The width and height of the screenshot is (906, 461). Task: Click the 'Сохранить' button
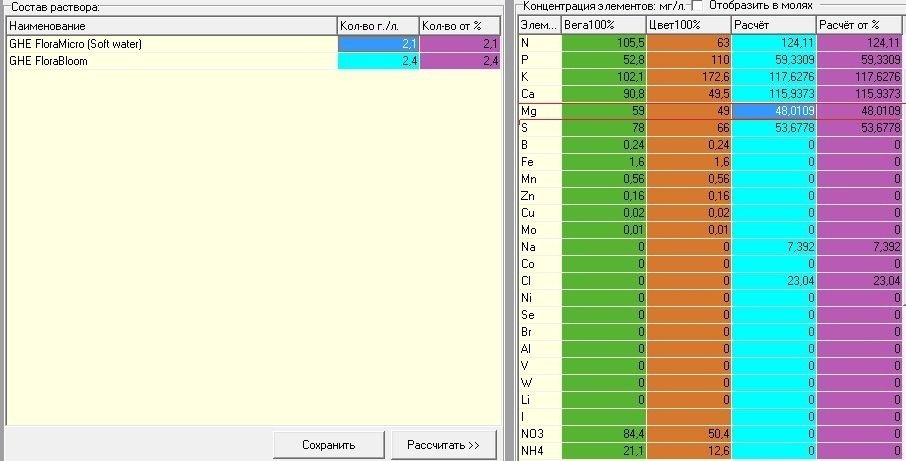point(329,445)
